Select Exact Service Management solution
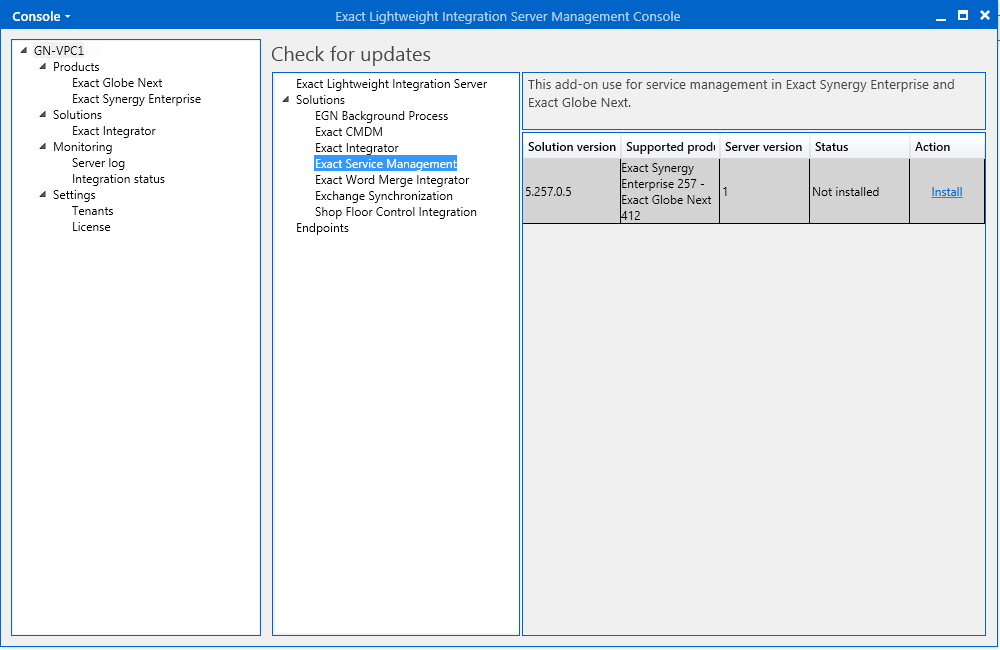The height and width of the screenshot is (650, 1000). pyautogui.click(x=386, y=164)
